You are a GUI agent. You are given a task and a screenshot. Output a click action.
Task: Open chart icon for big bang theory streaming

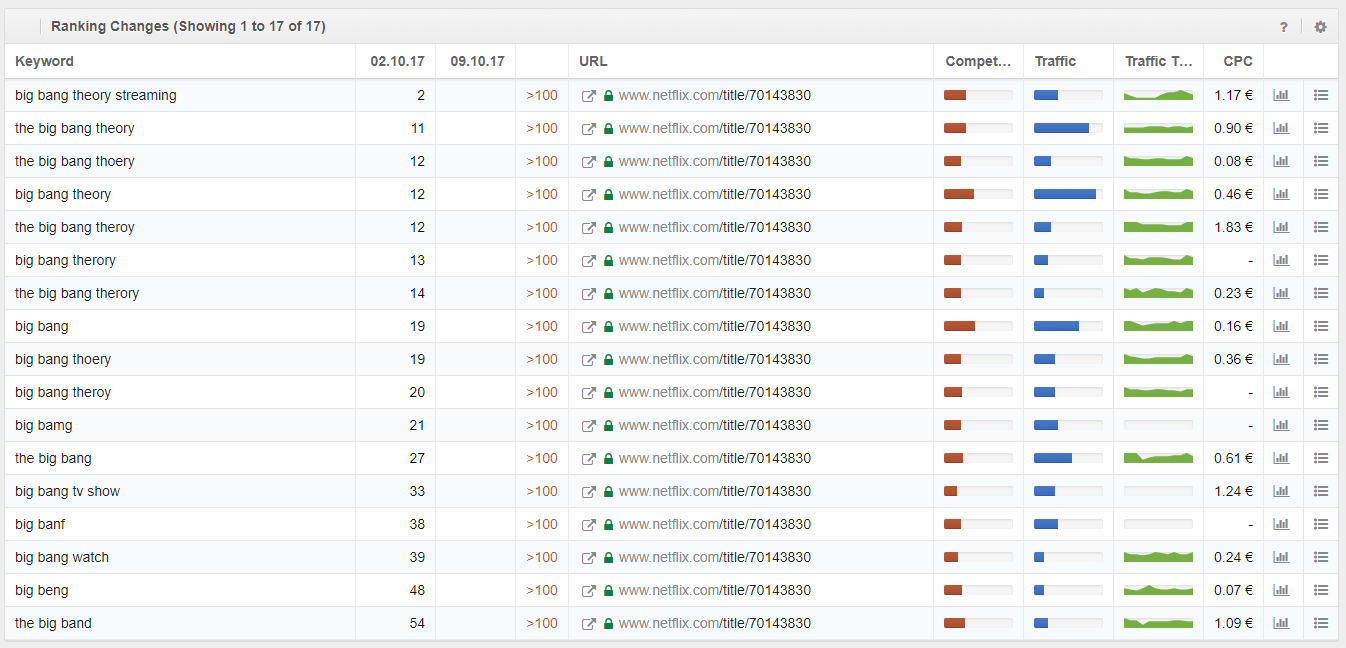click(1280, 95)
